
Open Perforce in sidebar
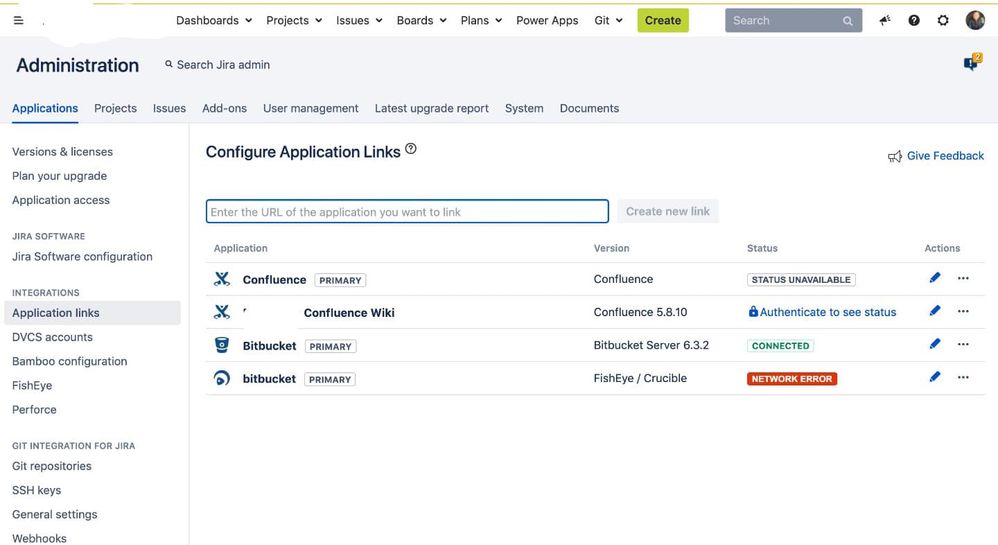click(34, 409)
